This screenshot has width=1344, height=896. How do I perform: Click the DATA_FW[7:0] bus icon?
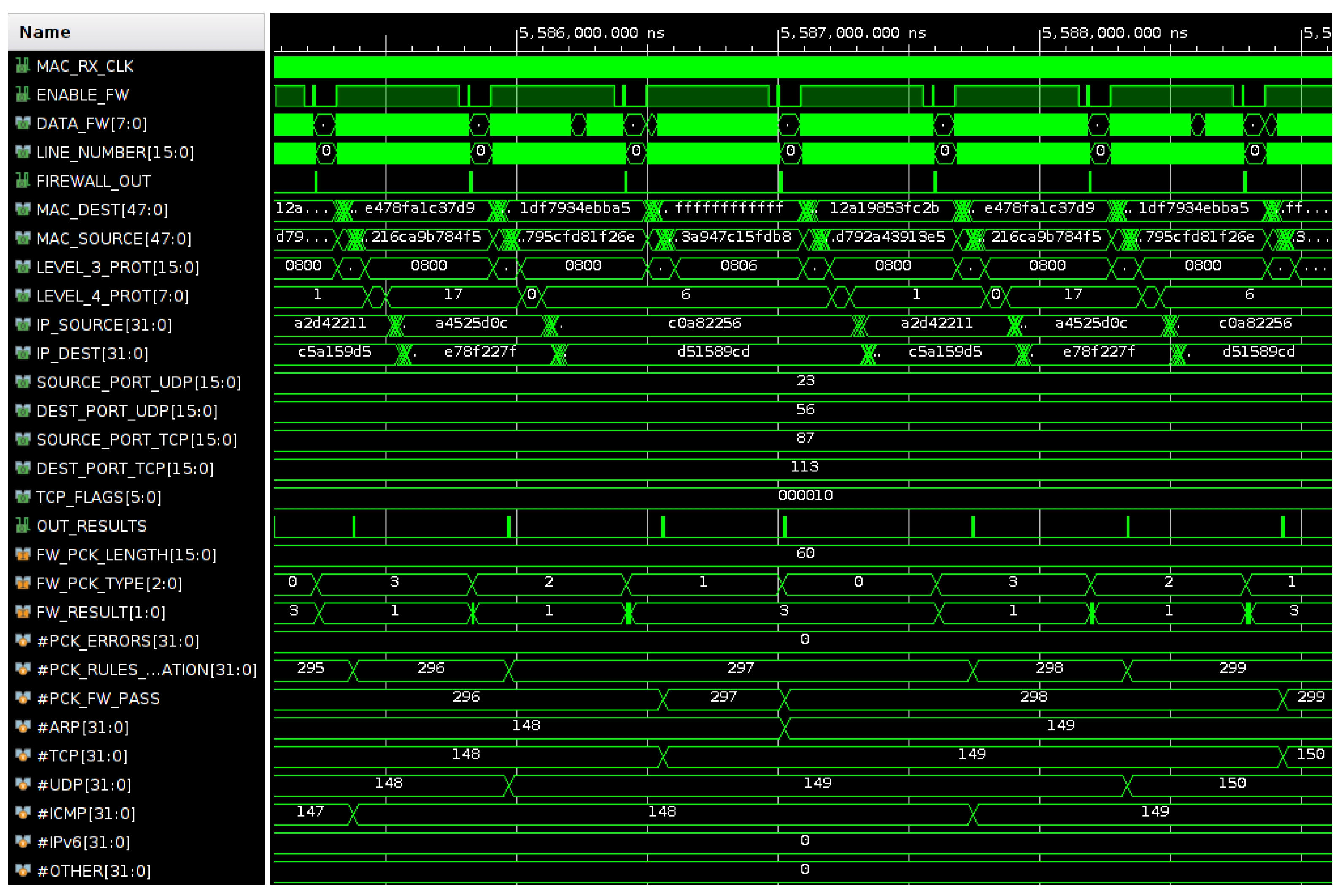(x=22, y=124)
